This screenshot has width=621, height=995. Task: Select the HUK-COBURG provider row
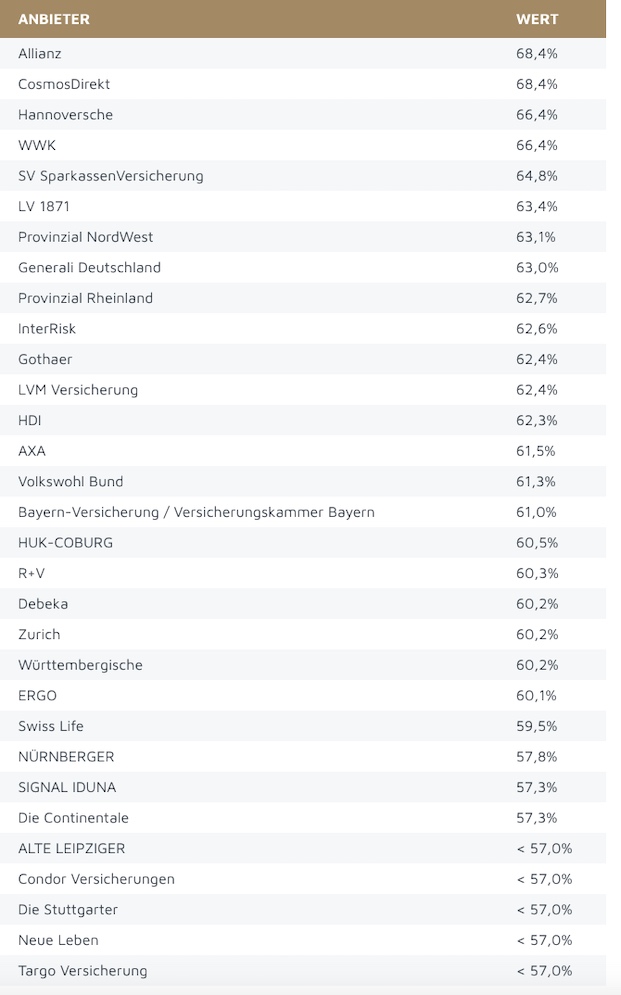(x=65, y=543)
